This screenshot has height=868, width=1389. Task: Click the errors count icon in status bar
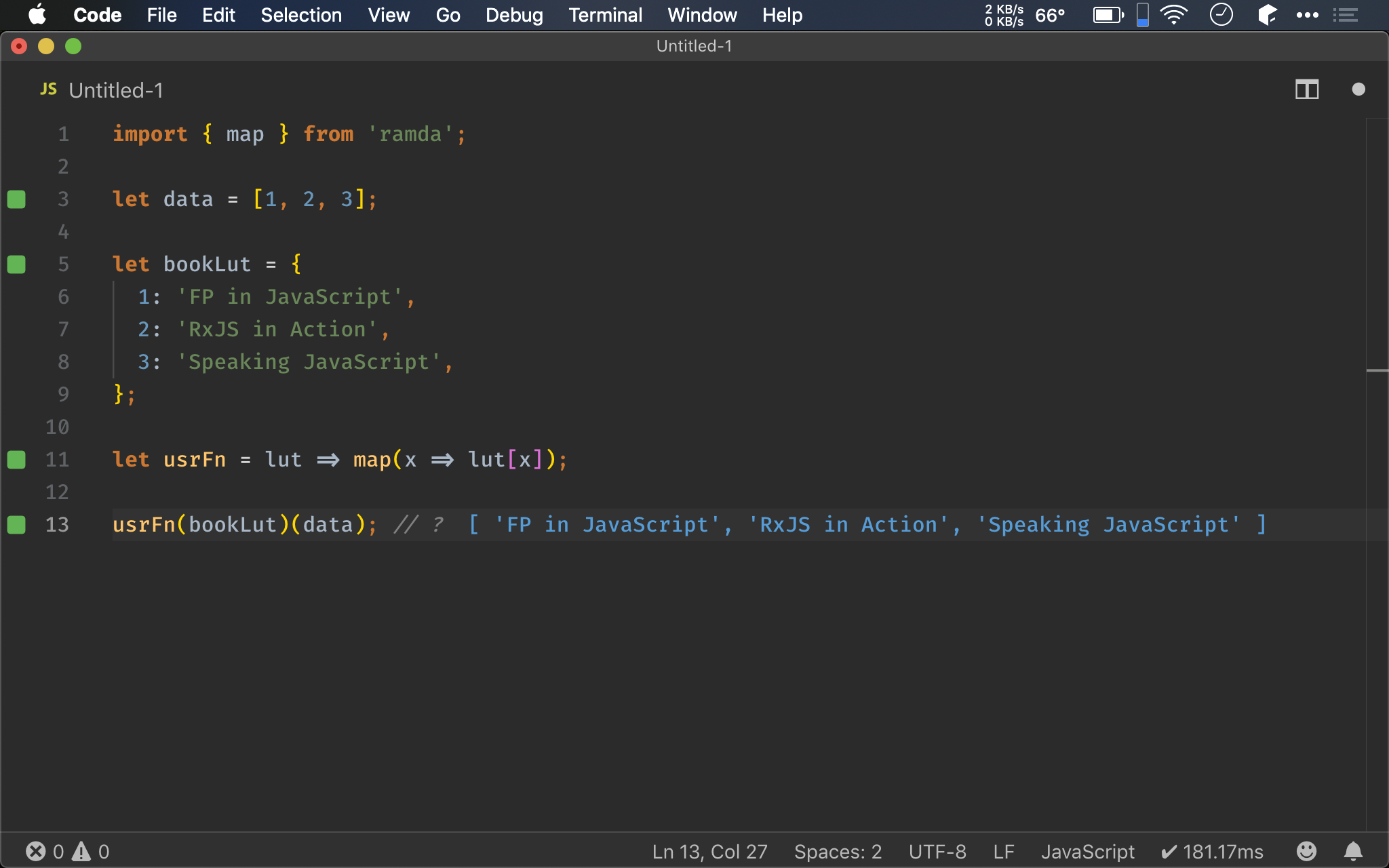pyautogui.click(x=36, y=851)
